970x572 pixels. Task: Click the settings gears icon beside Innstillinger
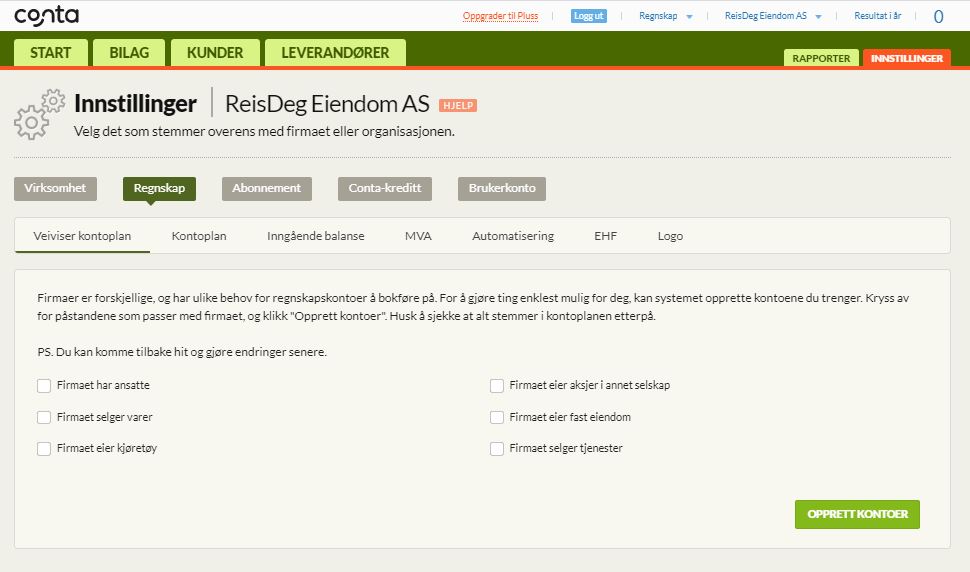[40, 114]
